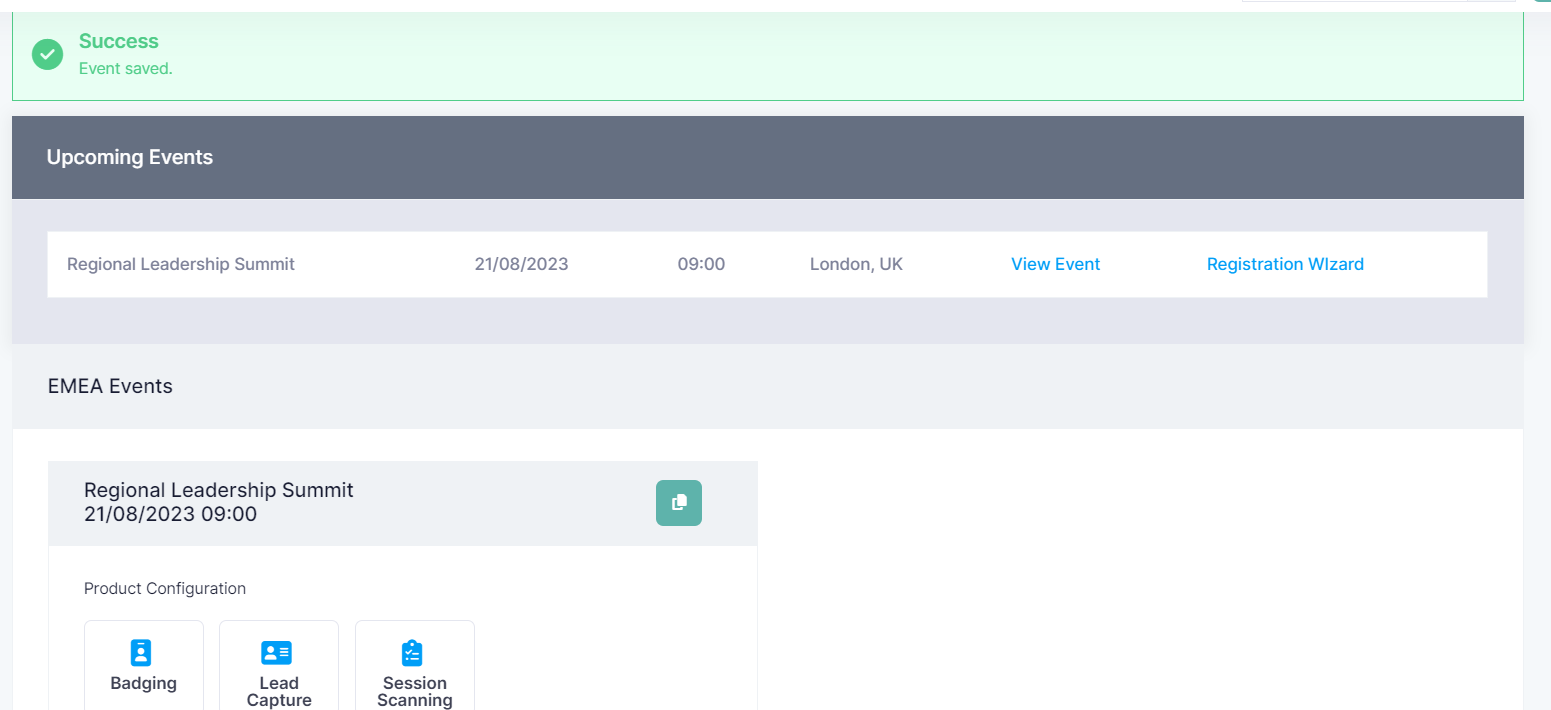Click the Lead Capture tile label
The height and width of the screenshot is (710, 1551).
click(x=279, y=691)
